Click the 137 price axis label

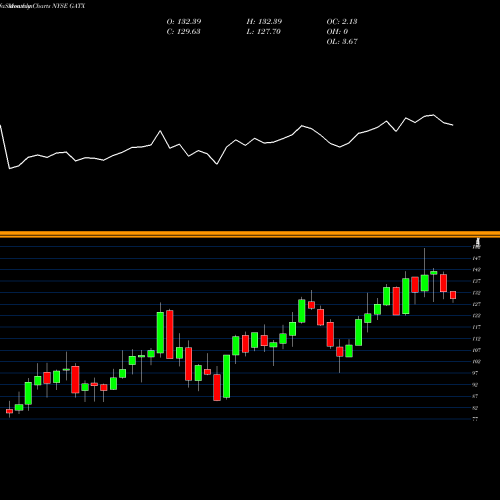click(476, 281)
